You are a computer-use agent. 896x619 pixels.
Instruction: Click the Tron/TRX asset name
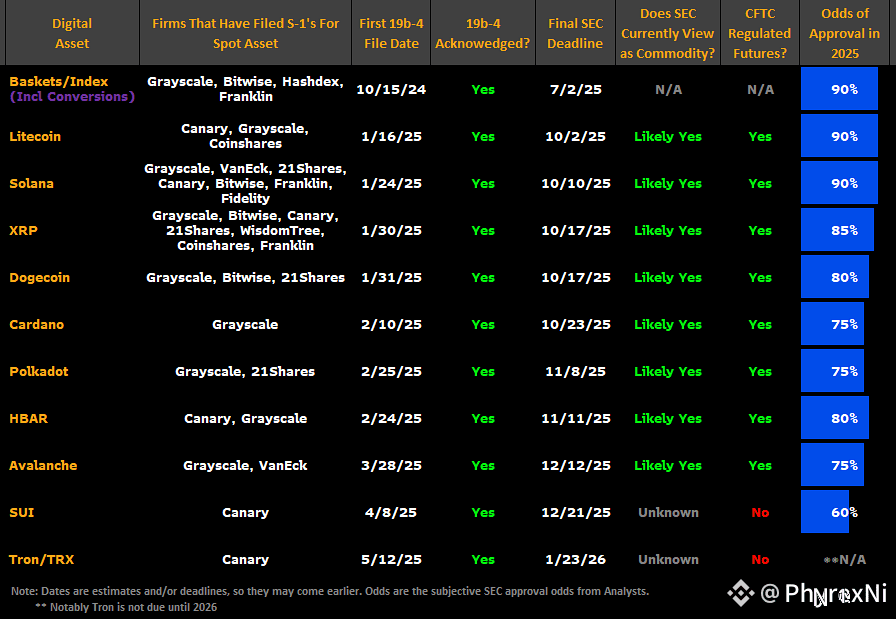[42, 560]
